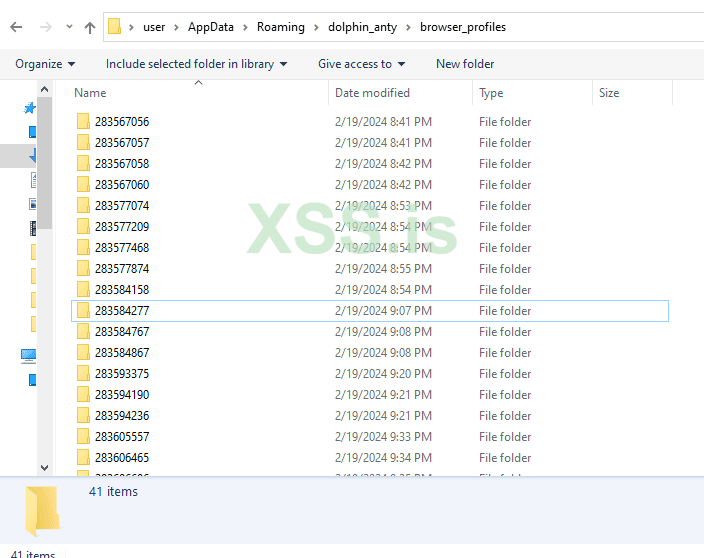
Task: Click folder icon for 283584277
Action: 83,310
